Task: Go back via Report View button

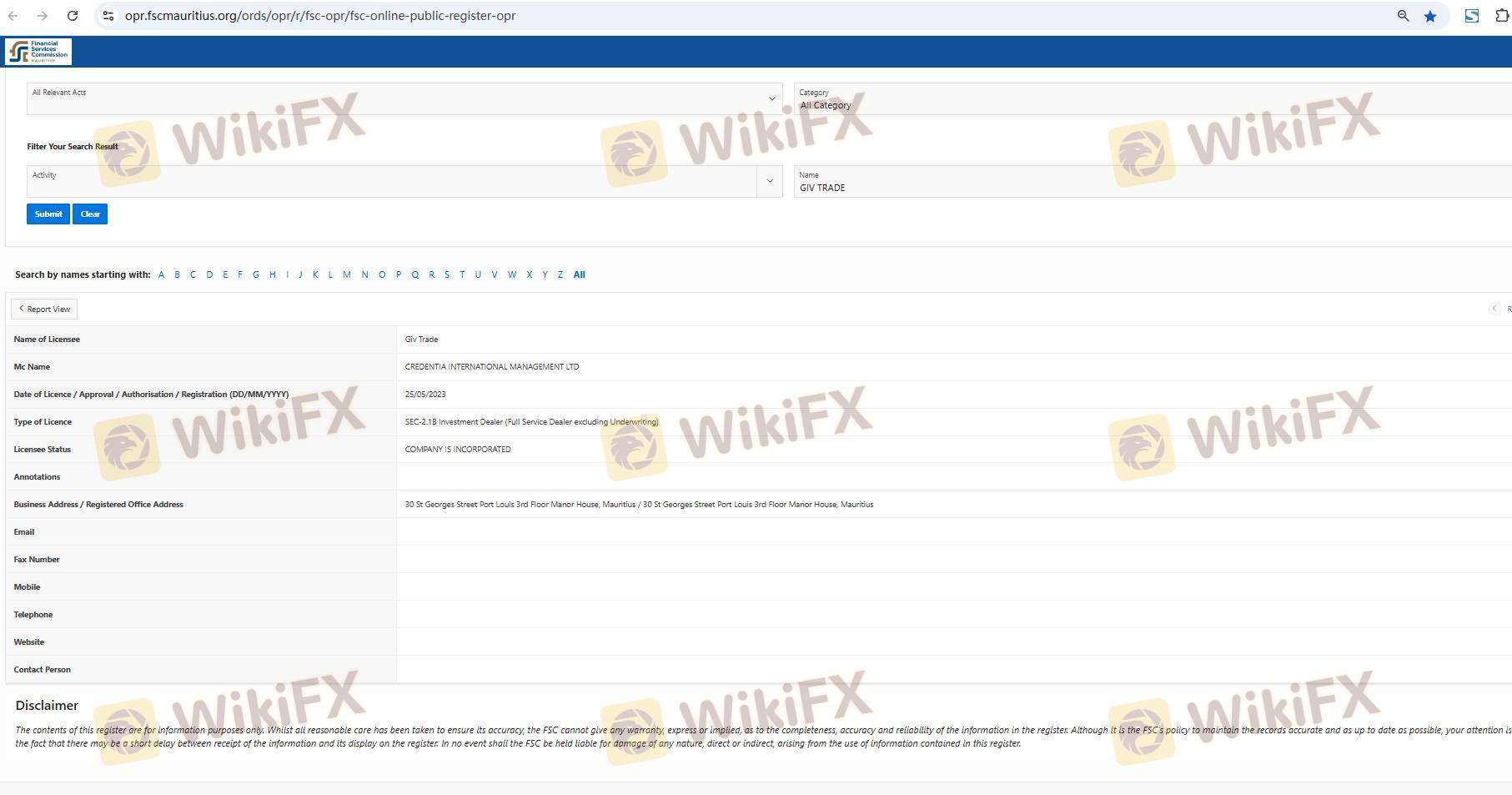Action: 44,309
